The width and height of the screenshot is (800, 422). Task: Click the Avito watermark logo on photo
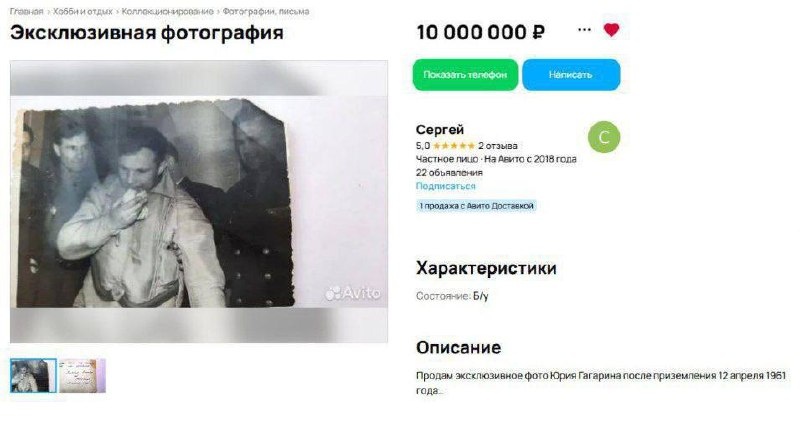point(353,293)
